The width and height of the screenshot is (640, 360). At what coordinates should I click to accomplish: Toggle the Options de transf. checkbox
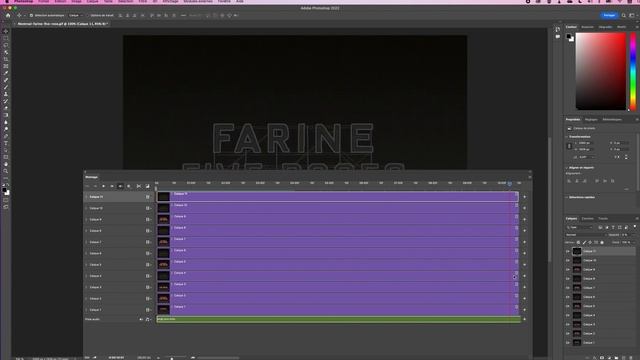point(88,16)
